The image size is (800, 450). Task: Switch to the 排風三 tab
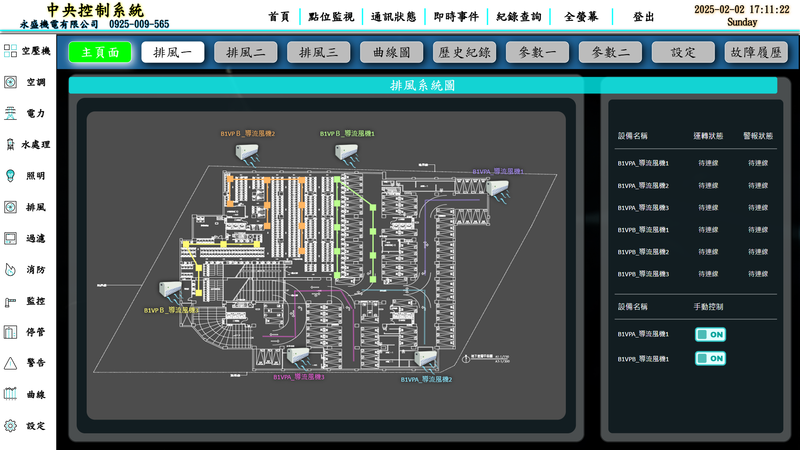(319, 52)
